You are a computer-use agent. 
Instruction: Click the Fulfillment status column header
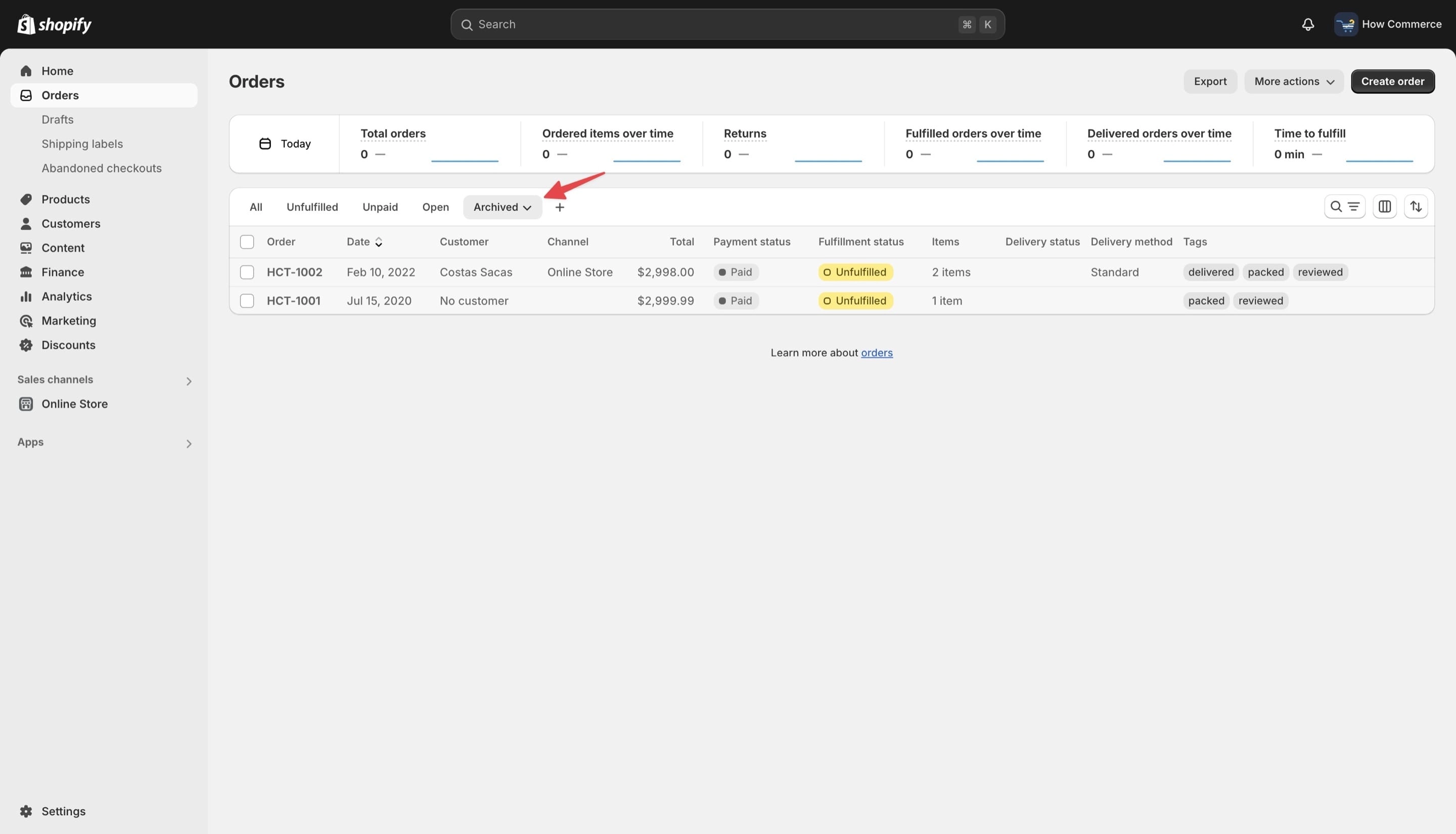coord(860,242)
